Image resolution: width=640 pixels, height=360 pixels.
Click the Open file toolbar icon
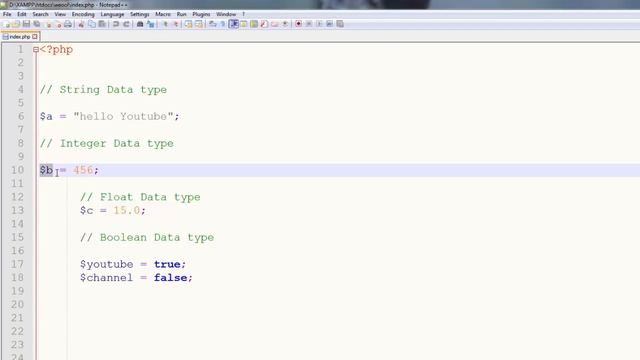tap(16, 24)
